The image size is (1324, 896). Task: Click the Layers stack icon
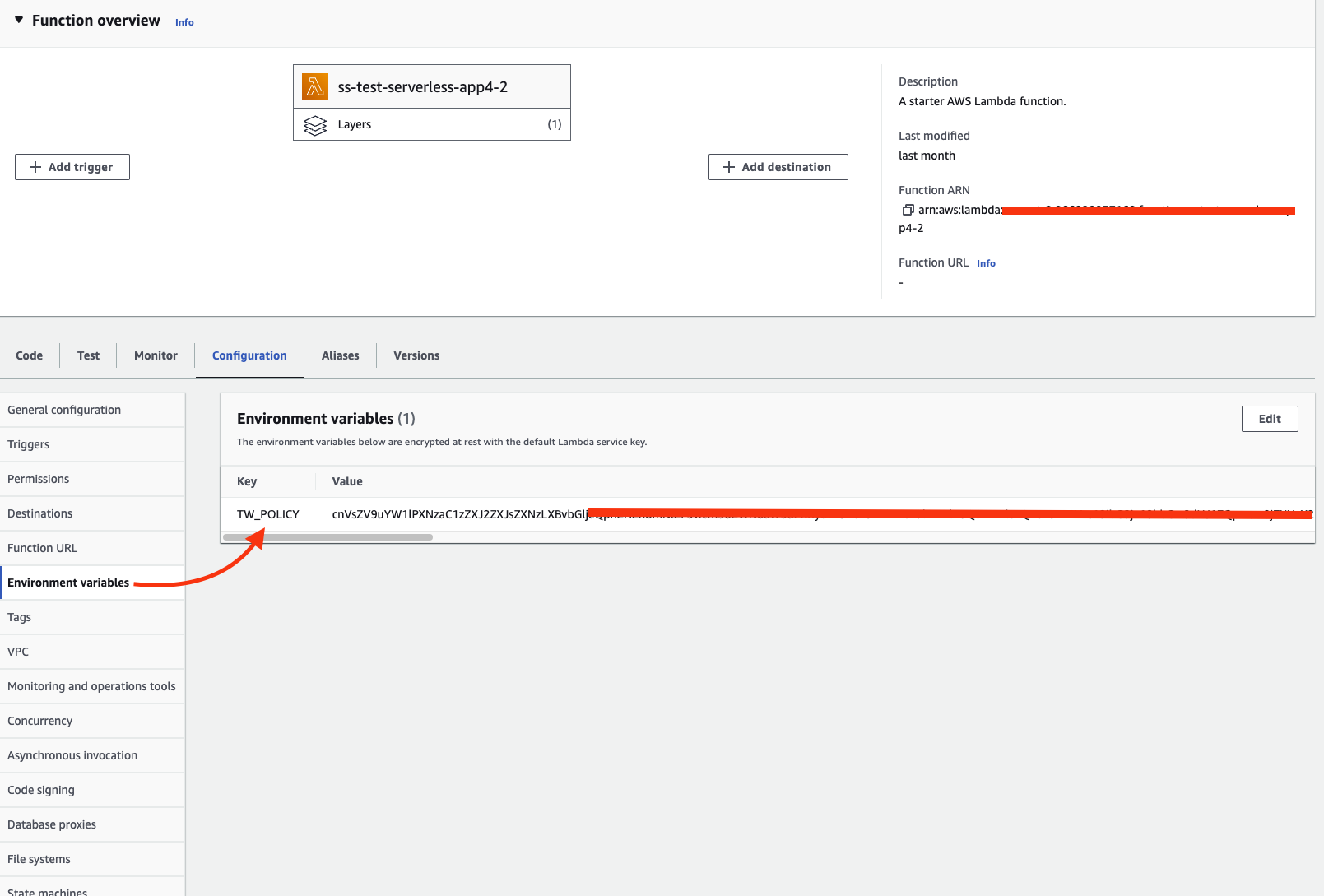pos(316,124)
